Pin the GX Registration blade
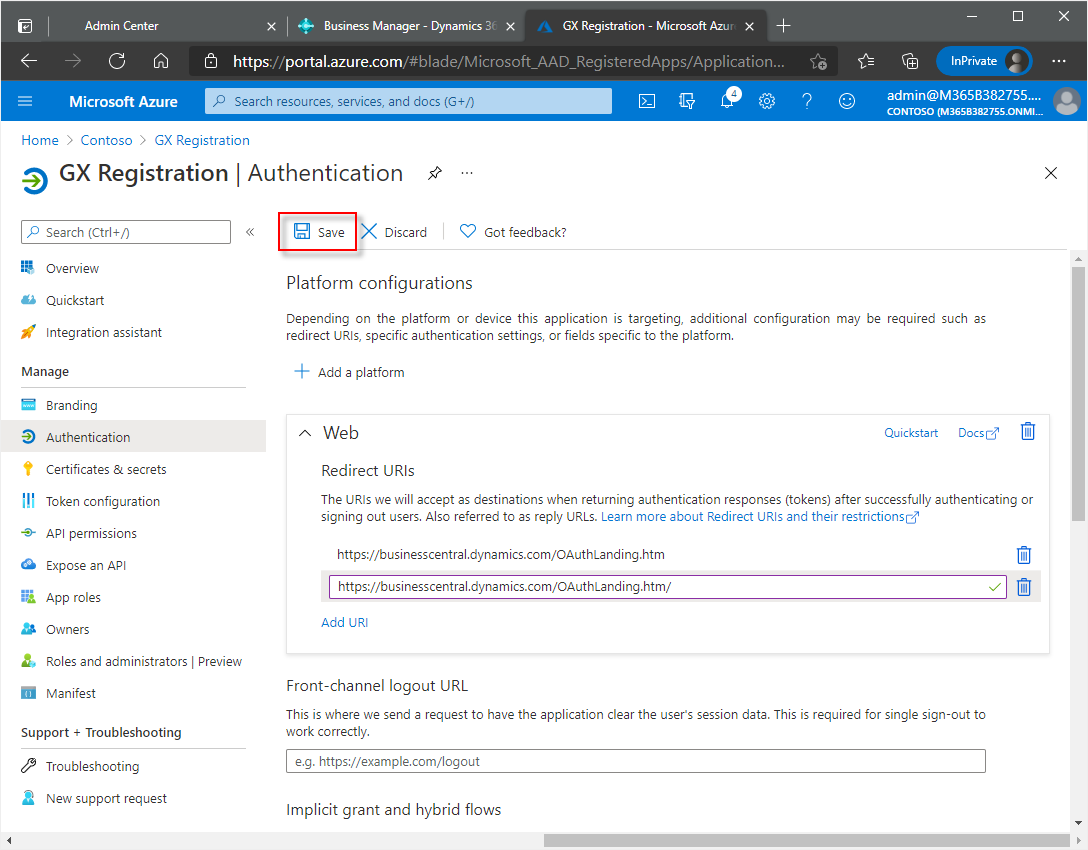Viewport: 1088px width, 850px height. click(x=434, y=173)
